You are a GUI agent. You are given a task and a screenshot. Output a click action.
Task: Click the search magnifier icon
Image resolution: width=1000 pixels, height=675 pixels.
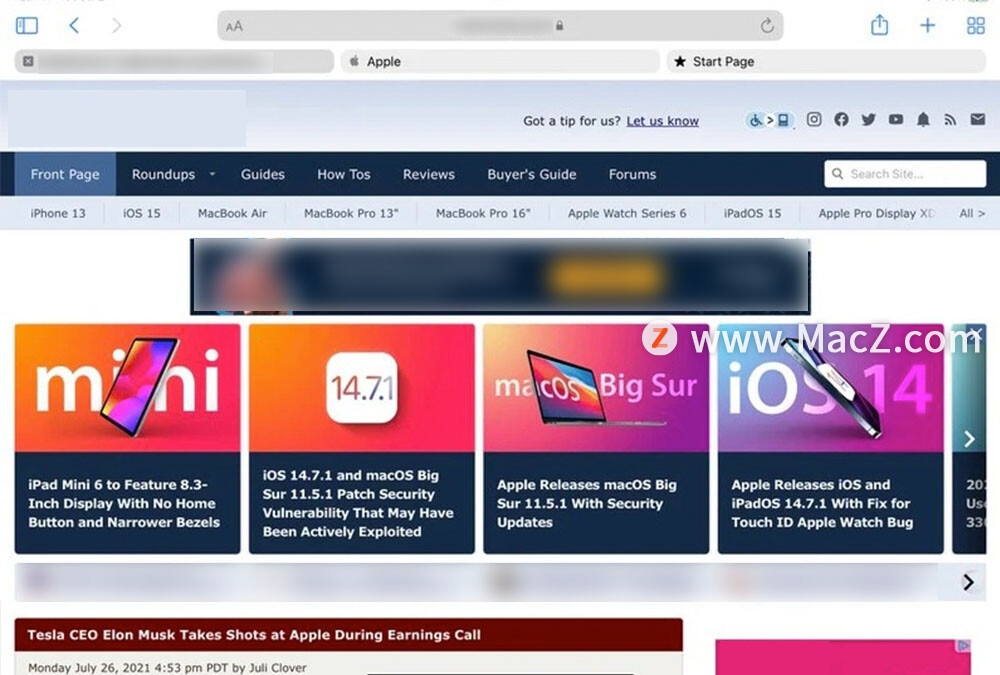coord(837,174)
